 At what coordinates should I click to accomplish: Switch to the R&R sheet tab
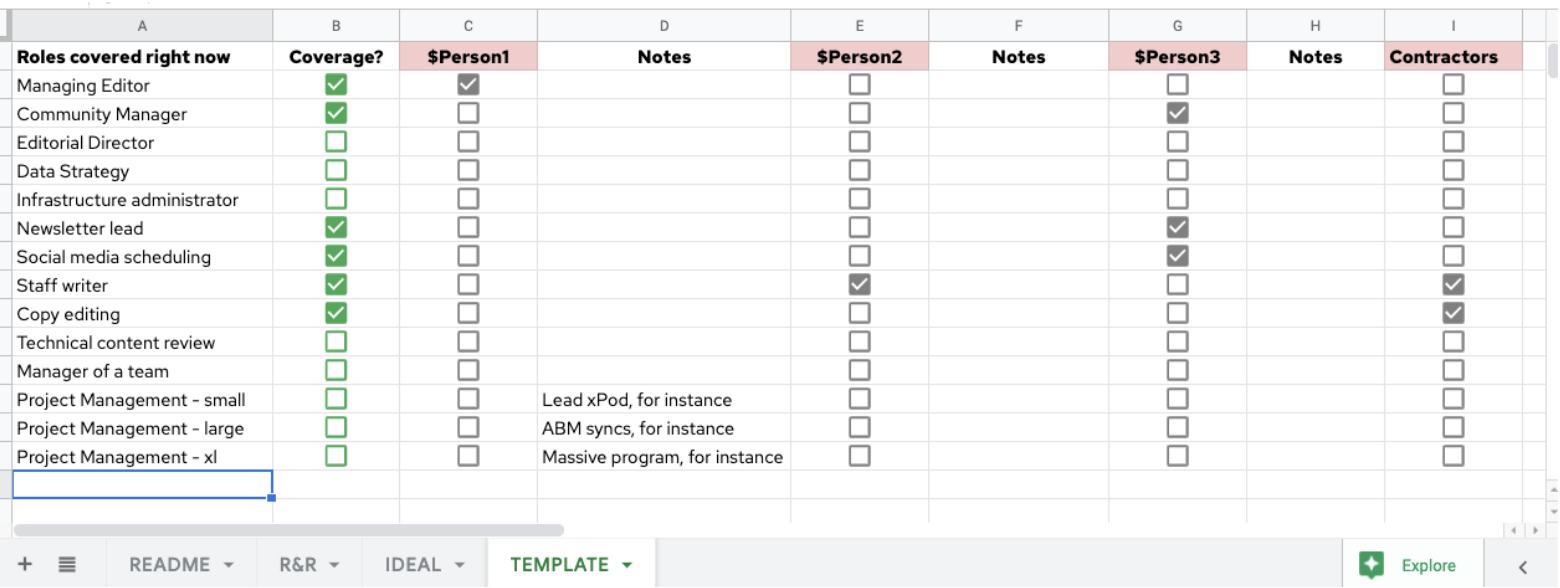coord(297,565)
